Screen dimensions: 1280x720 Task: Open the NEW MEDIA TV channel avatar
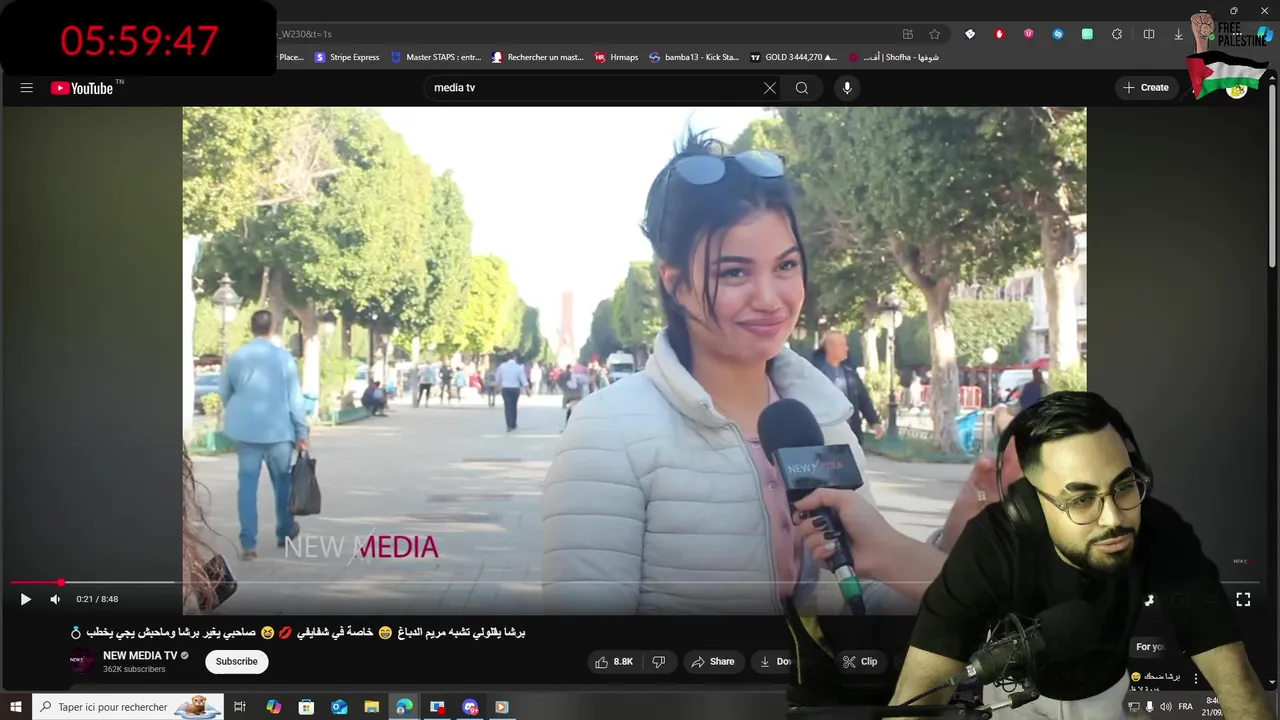click(82, 661)
